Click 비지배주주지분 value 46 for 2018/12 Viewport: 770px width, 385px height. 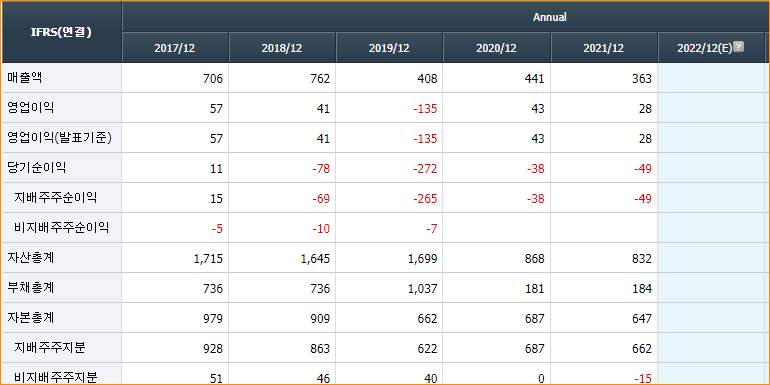[323, 378]
